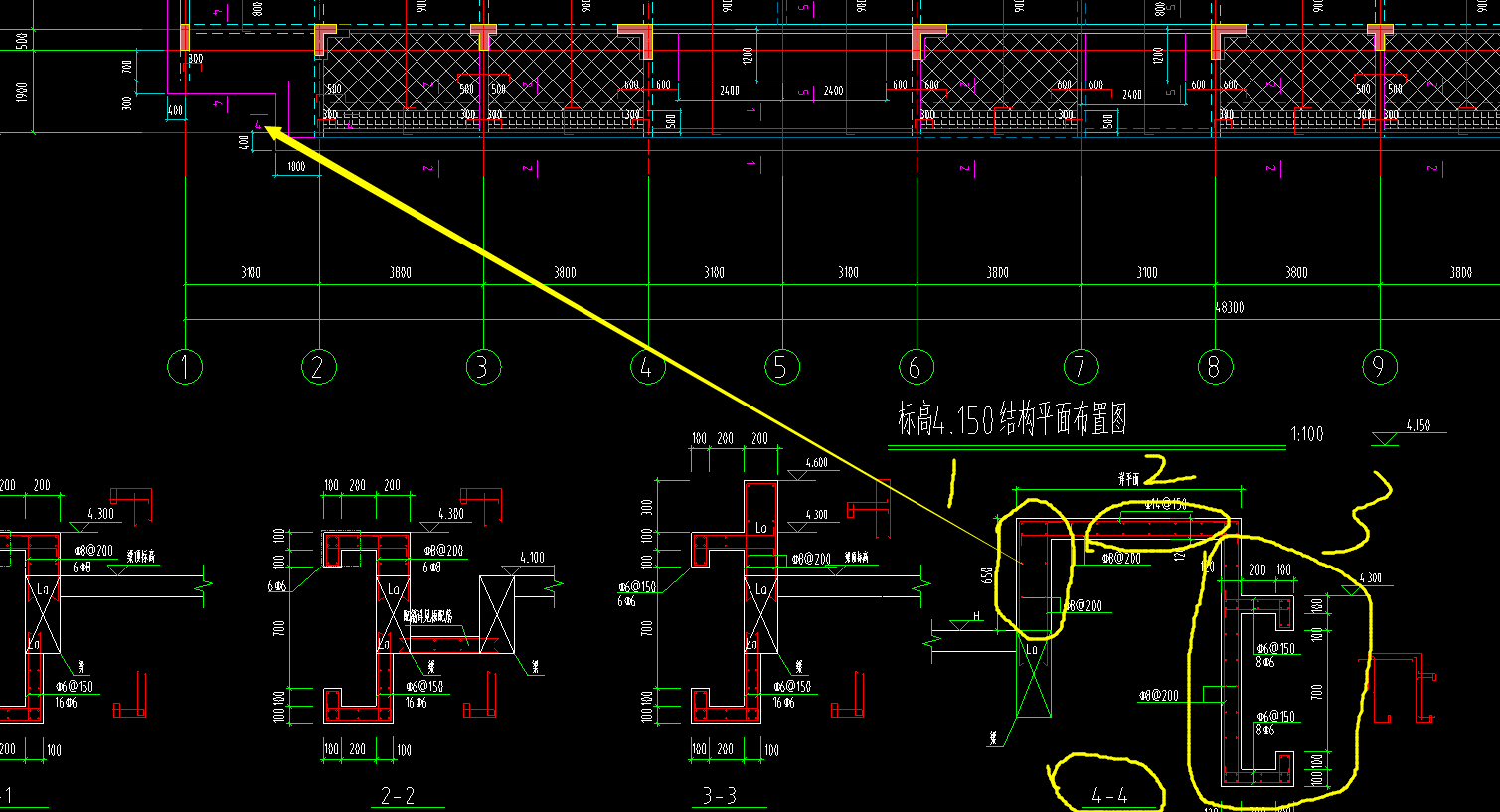Click grid axis bubble 6

[916, 367]
